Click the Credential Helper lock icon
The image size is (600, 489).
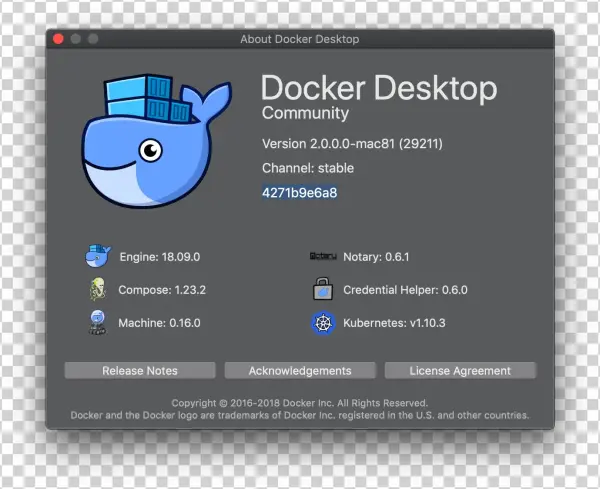pos(322,290)
